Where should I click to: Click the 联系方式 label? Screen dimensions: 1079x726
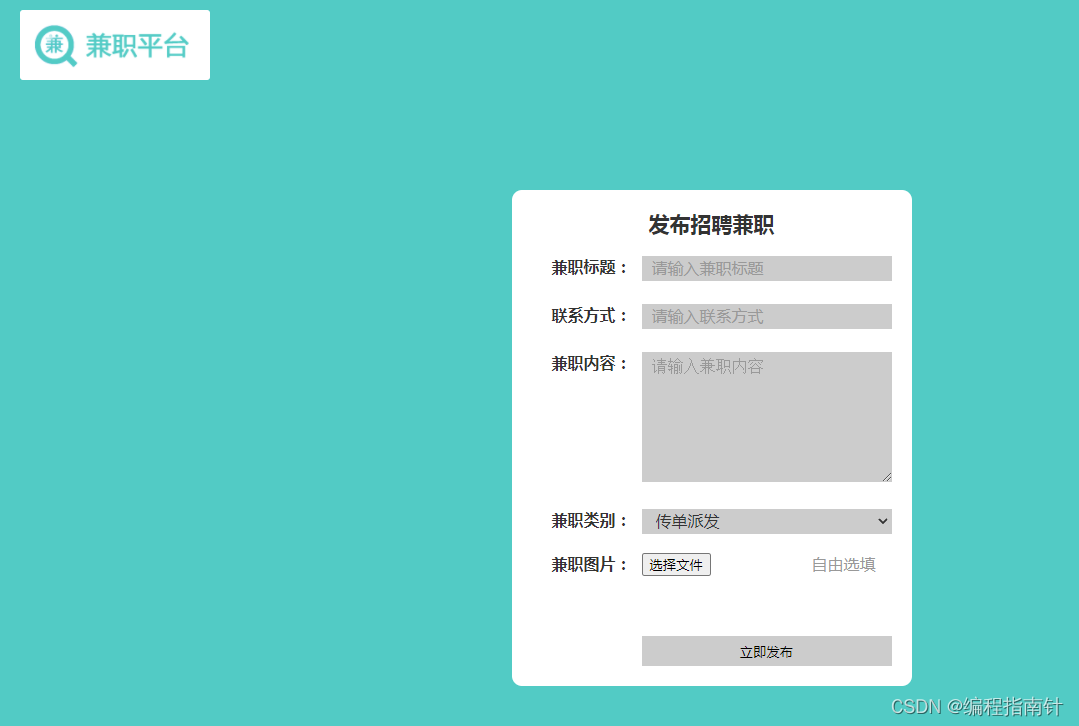coord(589,316)
